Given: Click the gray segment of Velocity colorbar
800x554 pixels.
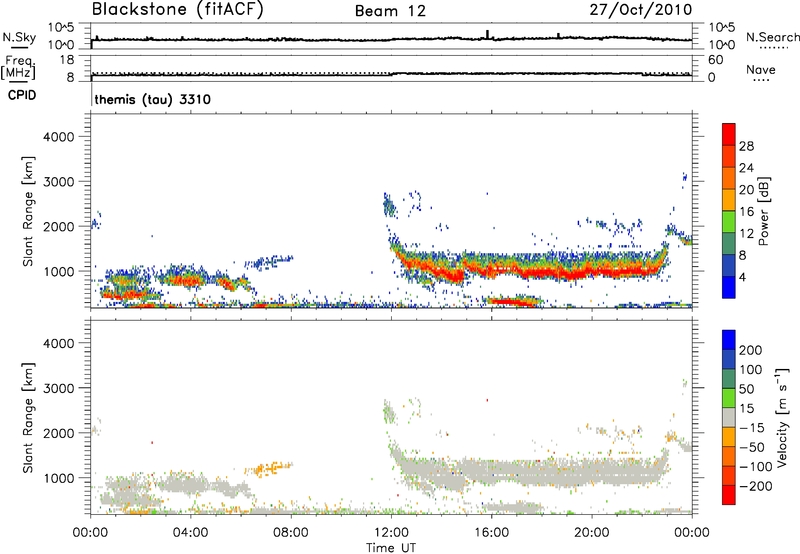Looking at the screenshot, I should pyautogui.click(x=729, y=418).
